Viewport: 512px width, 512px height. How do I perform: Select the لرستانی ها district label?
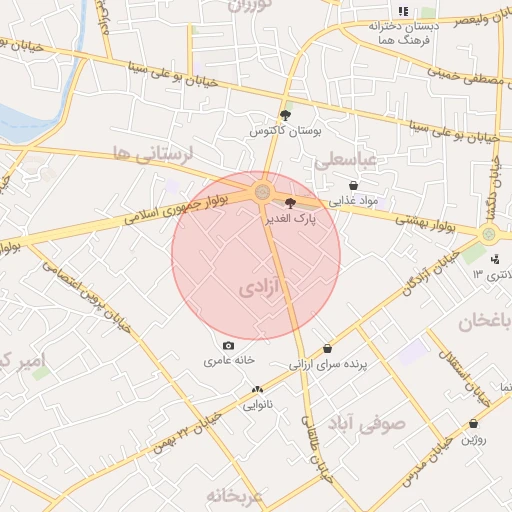(x=153, y=154)
